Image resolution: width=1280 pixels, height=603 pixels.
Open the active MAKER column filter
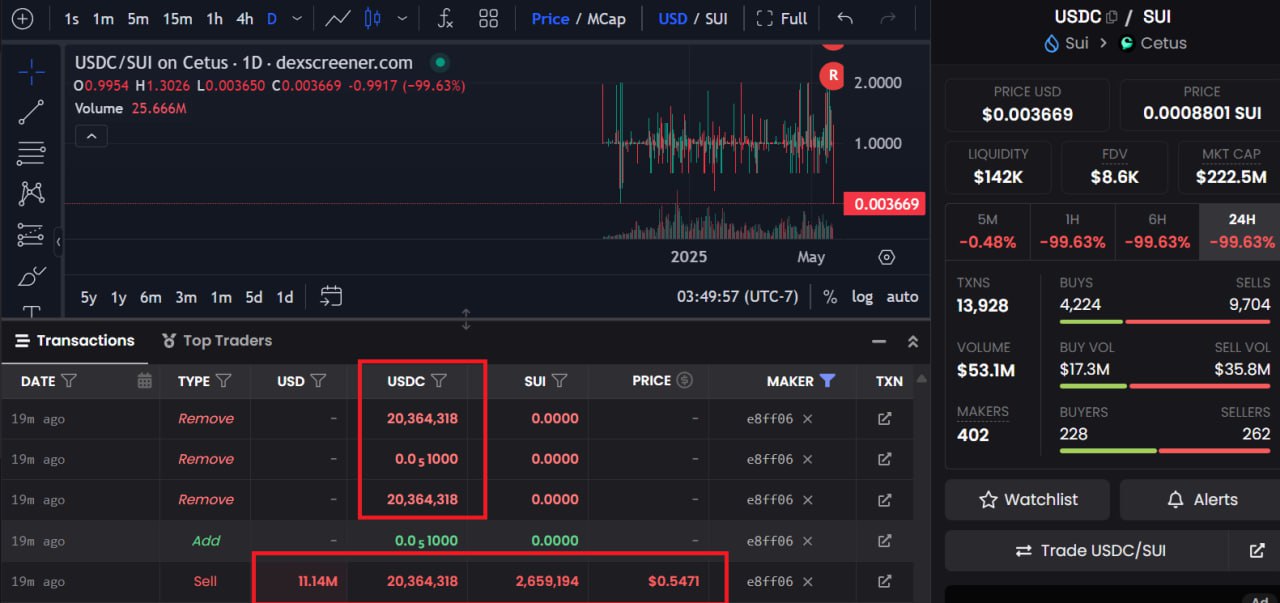point(827,380)
